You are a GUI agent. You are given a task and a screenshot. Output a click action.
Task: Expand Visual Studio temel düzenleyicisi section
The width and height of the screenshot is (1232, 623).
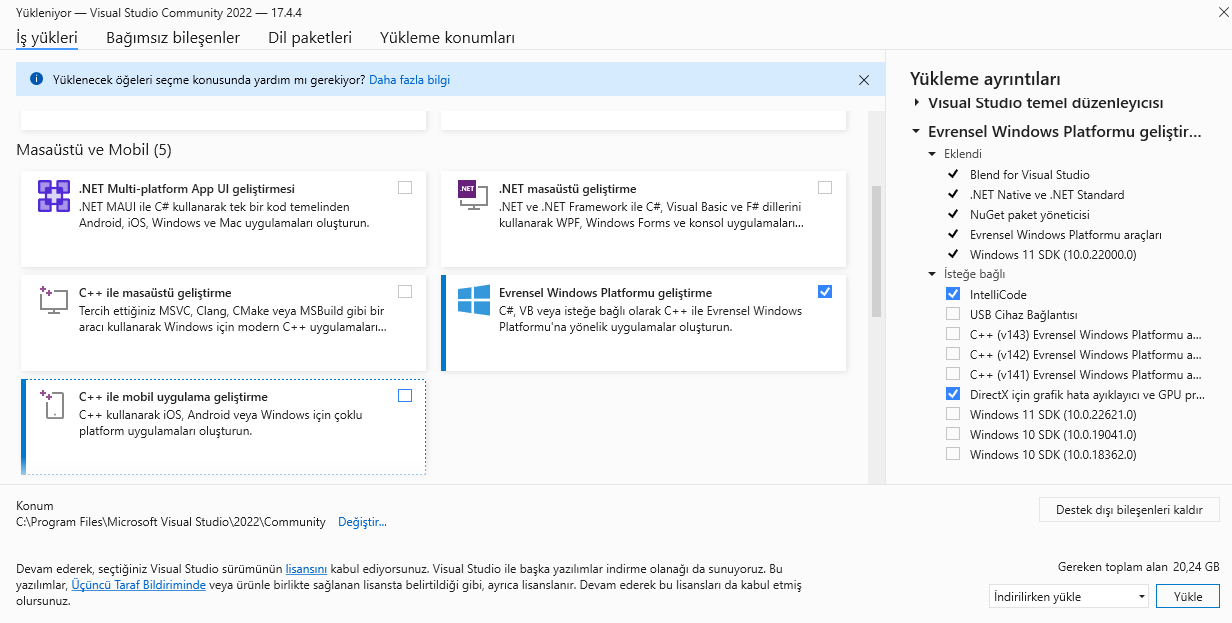tap(916, 102)
